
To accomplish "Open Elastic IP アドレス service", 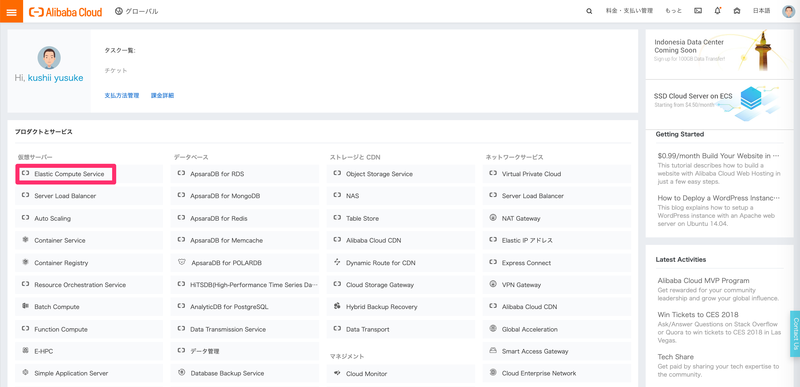I will 557,240.
